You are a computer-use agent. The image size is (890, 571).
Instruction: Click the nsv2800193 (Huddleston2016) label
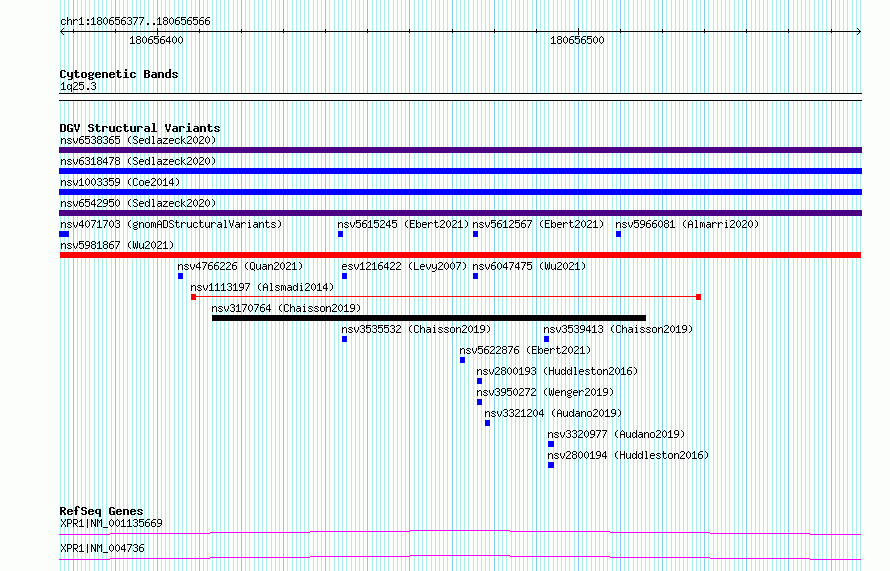click(557, 371)
